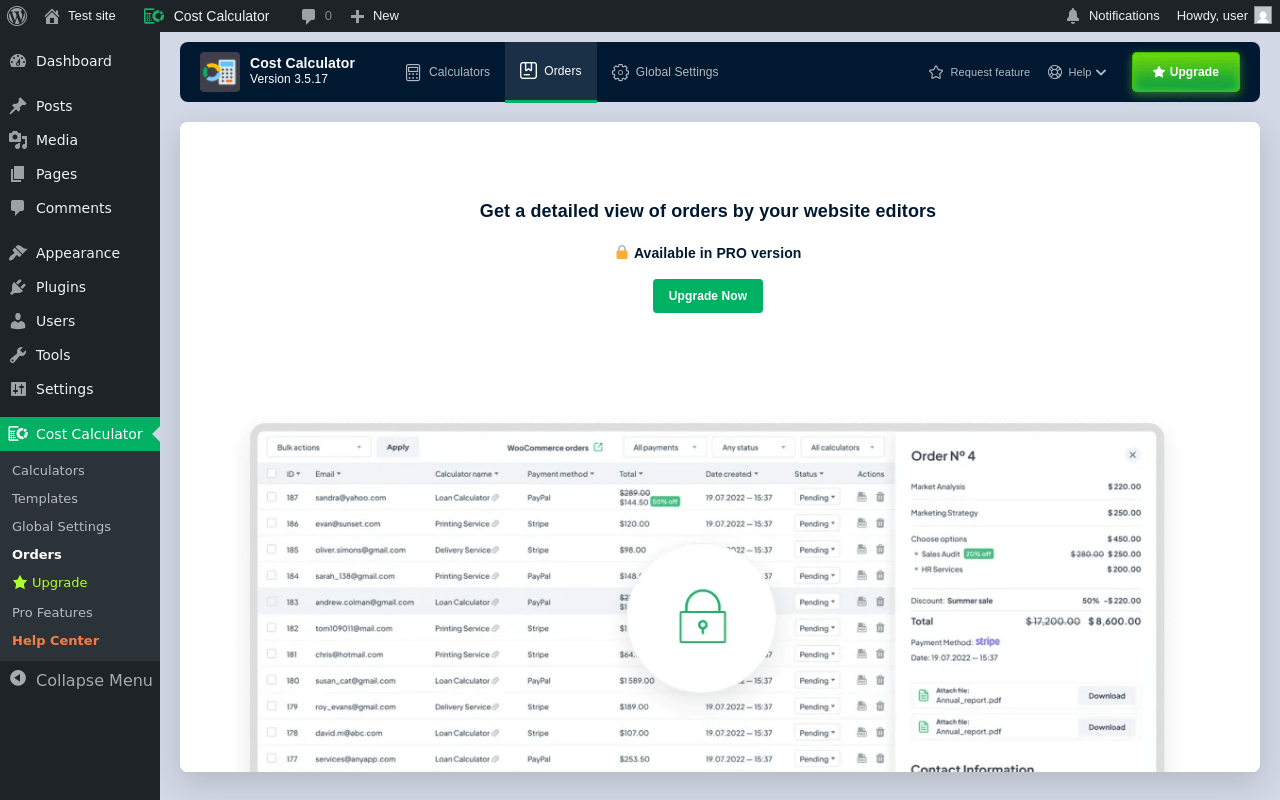1280x800 pixels.
Task: Expand the Help dropdown
Action: pos(1077,72)
